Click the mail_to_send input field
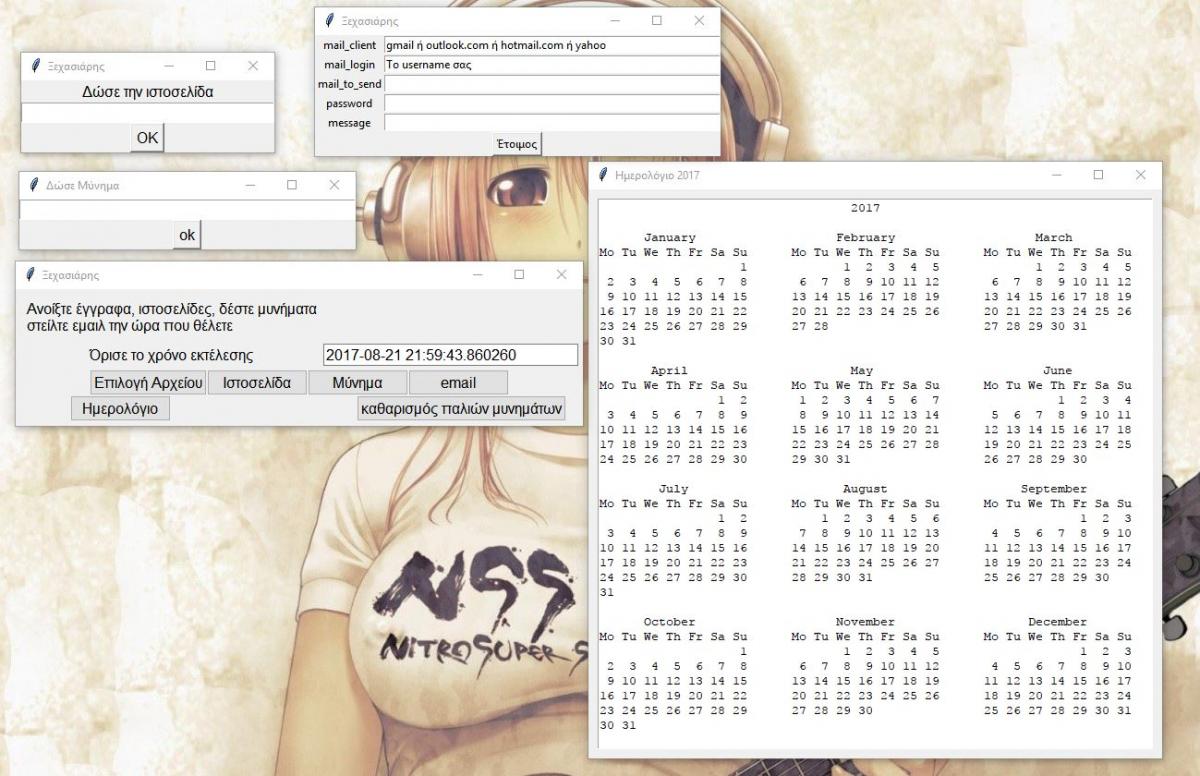Screen dimensions: 1200x776 (551, 84)
